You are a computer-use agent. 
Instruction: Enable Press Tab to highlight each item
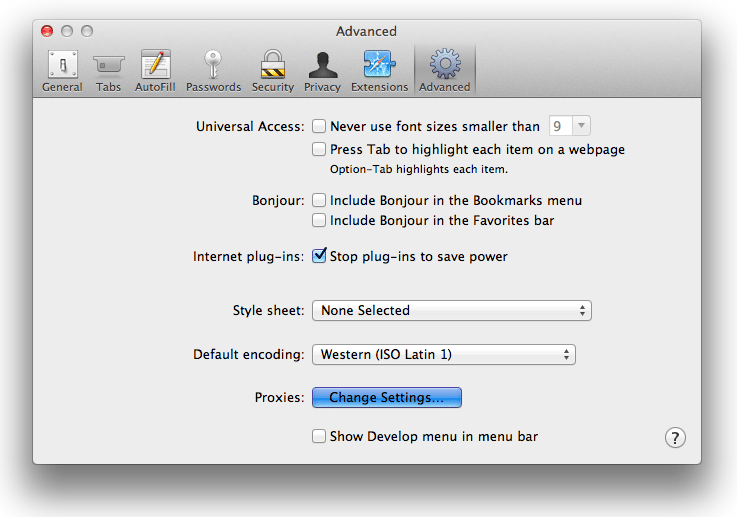(x=319, y=149)
